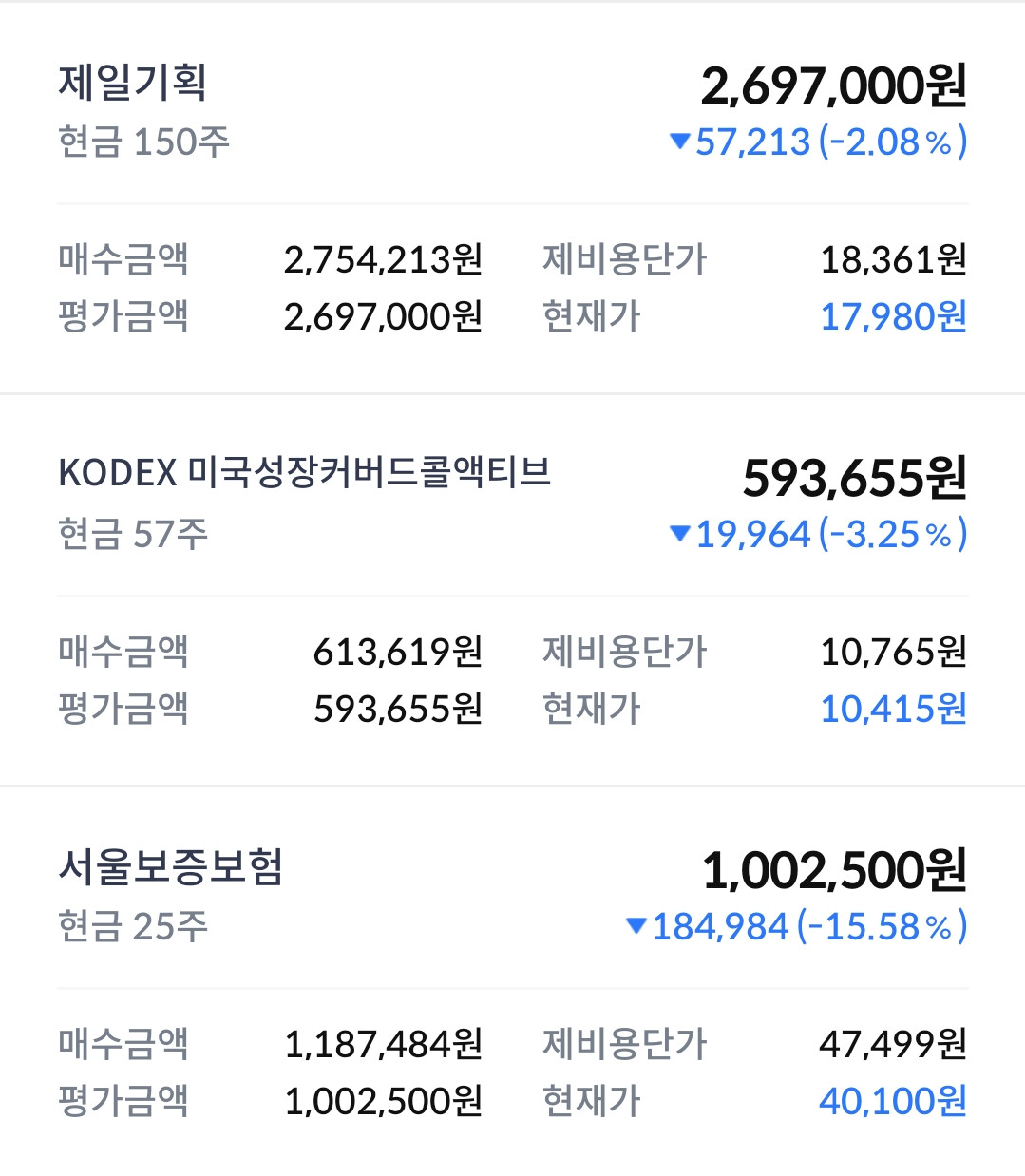Click the down triangle beside 57,213
The image size is (1025, 1176).
click(x=679, y=142)
